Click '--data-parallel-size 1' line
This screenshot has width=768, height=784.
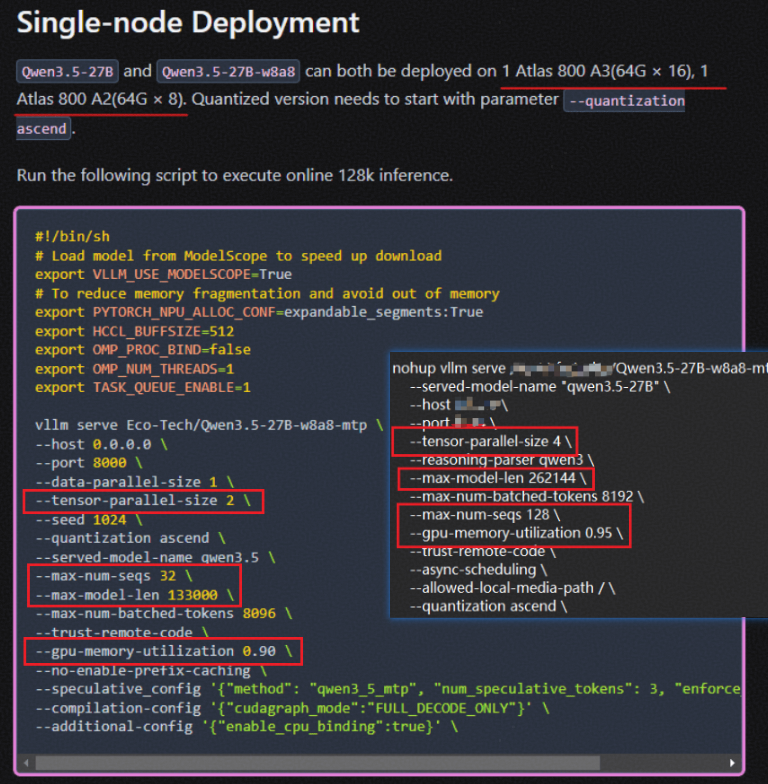134,482
